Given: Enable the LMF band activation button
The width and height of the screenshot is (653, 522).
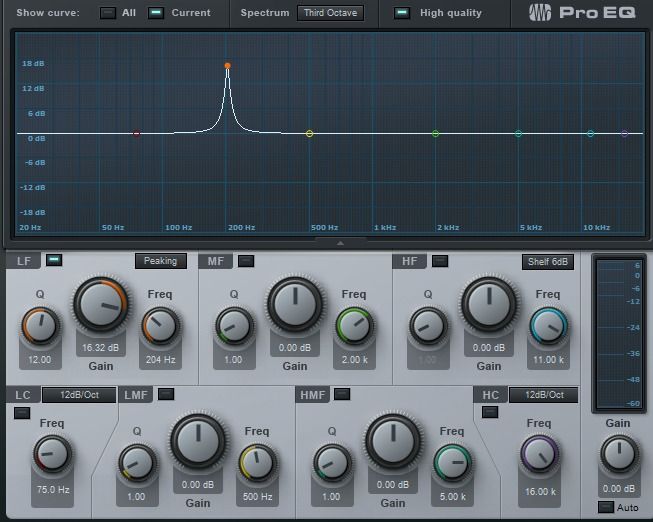Looking at the screenshot, I should (x=166, y=394).
